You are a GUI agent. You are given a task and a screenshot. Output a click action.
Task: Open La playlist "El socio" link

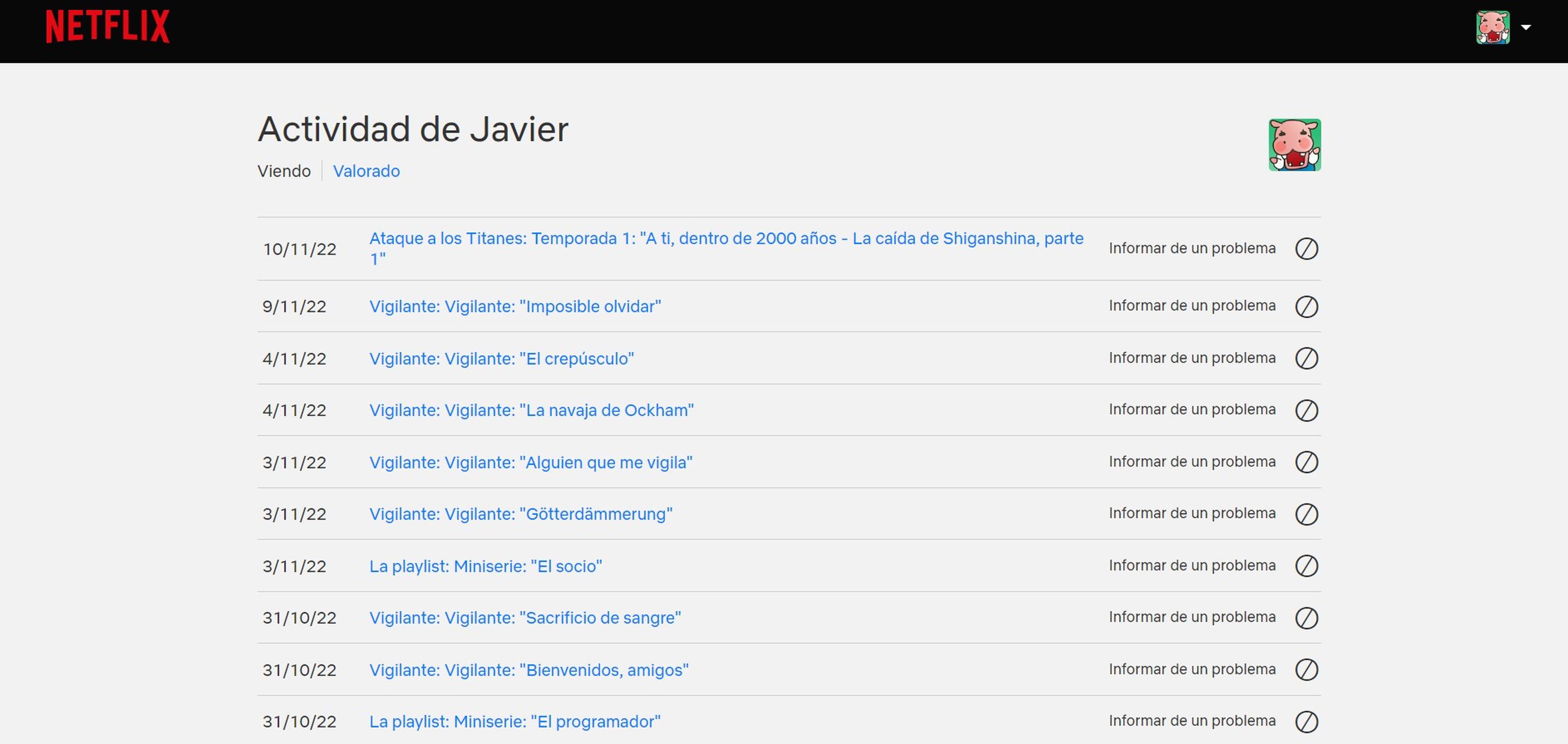point(486,566)
